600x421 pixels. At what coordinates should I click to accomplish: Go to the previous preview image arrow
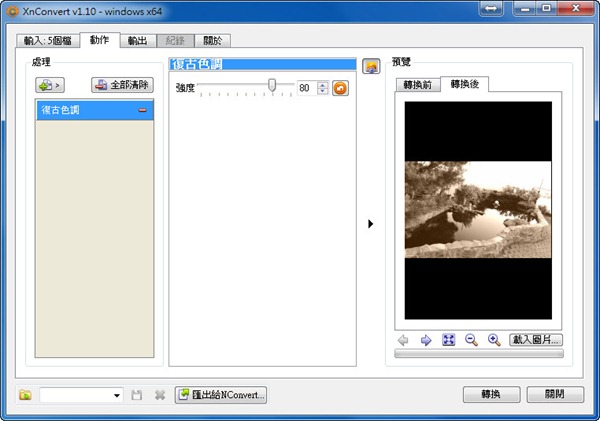pos(403,340)
